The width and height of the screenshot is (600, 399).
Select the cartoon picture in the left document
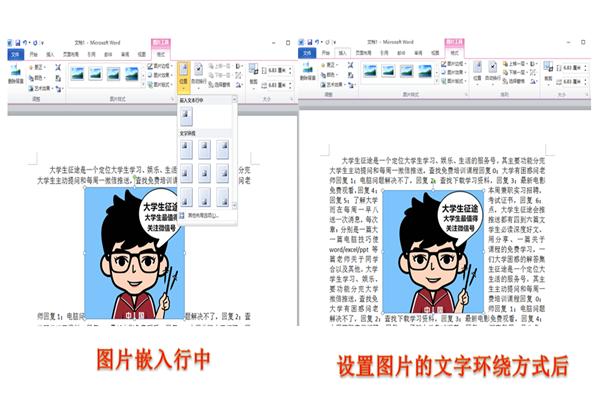coord(134,253)
